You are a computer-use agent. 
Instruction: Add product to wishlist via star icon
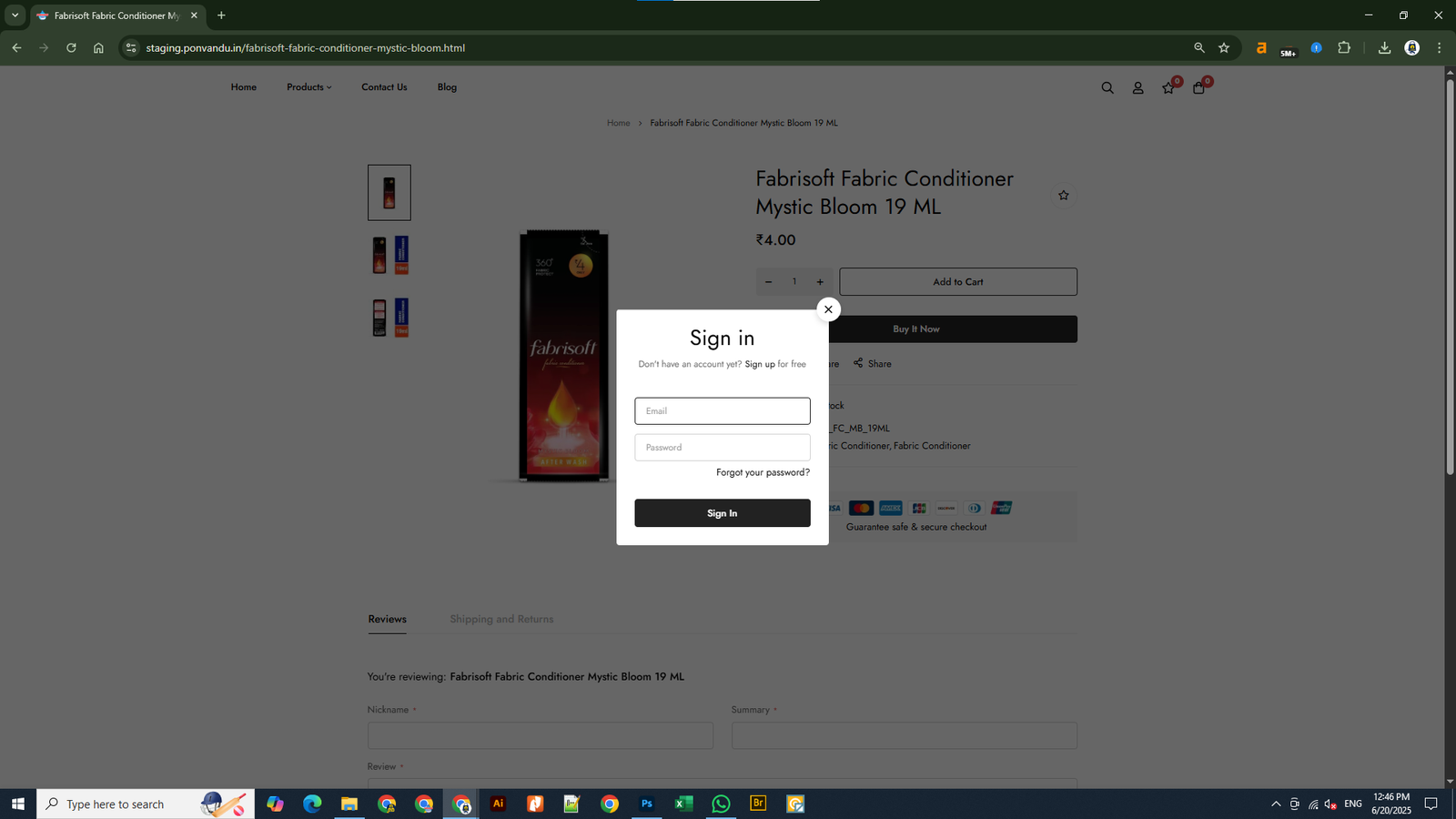click(x=1063, y=196)
